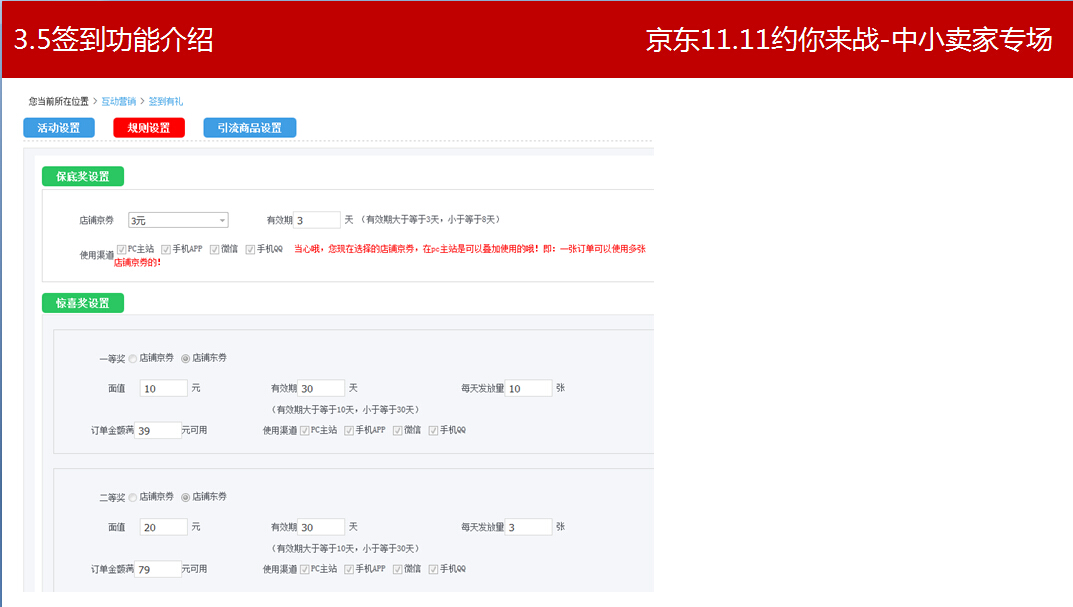The height and width of the screenshot is (607, 1073).
Task: Toggle 一等奖 PC主站 channel checkbox
Action: [x=305, y=430]
